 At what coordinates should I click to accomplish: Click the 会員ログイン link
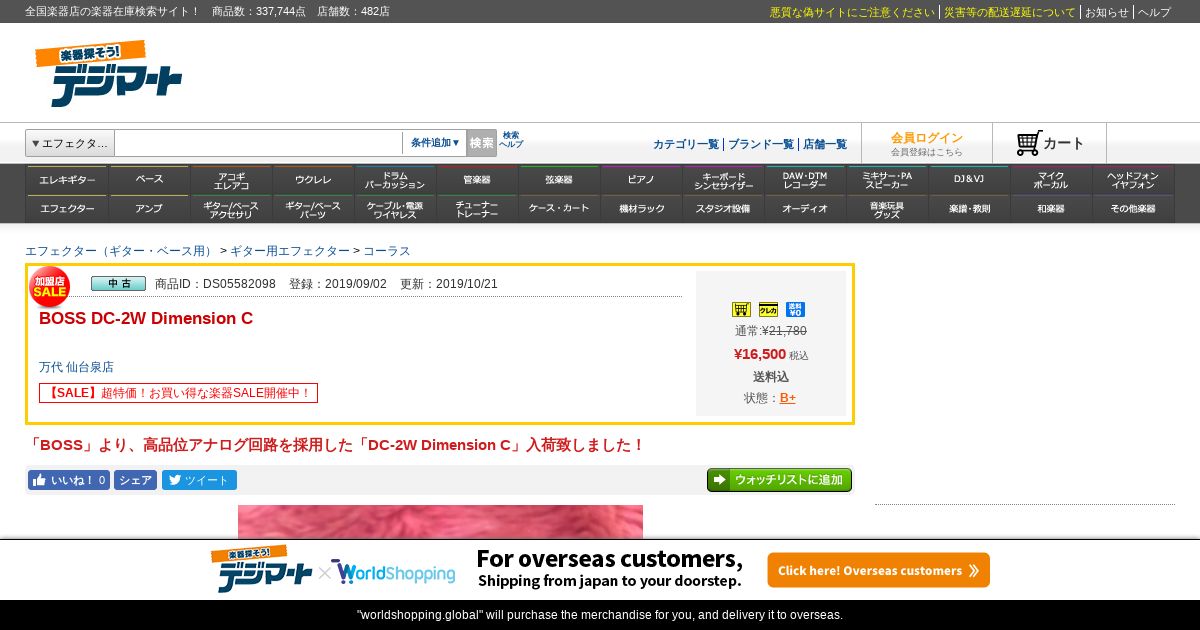927,138
